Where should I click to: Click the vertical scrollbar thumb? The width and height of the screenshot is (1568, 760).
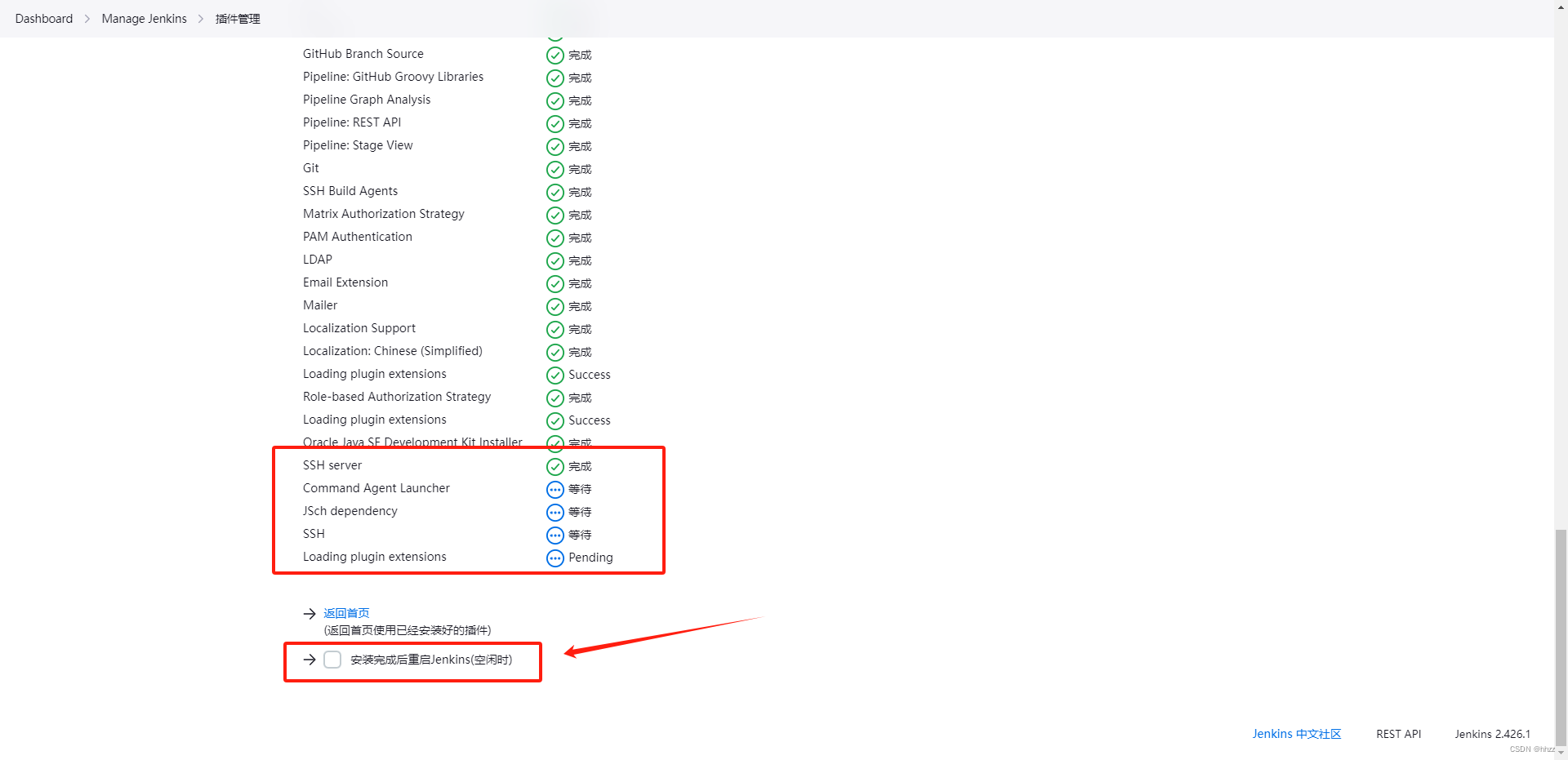point(1561,637)
